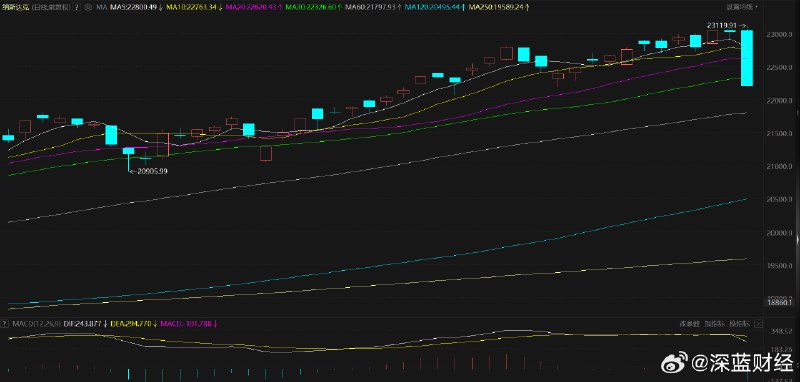Image resolution: width=800 pixels, height=382 pixels.
Task: Click the third text button beside the MACD close icon
Action: click(x=740, y=324)
